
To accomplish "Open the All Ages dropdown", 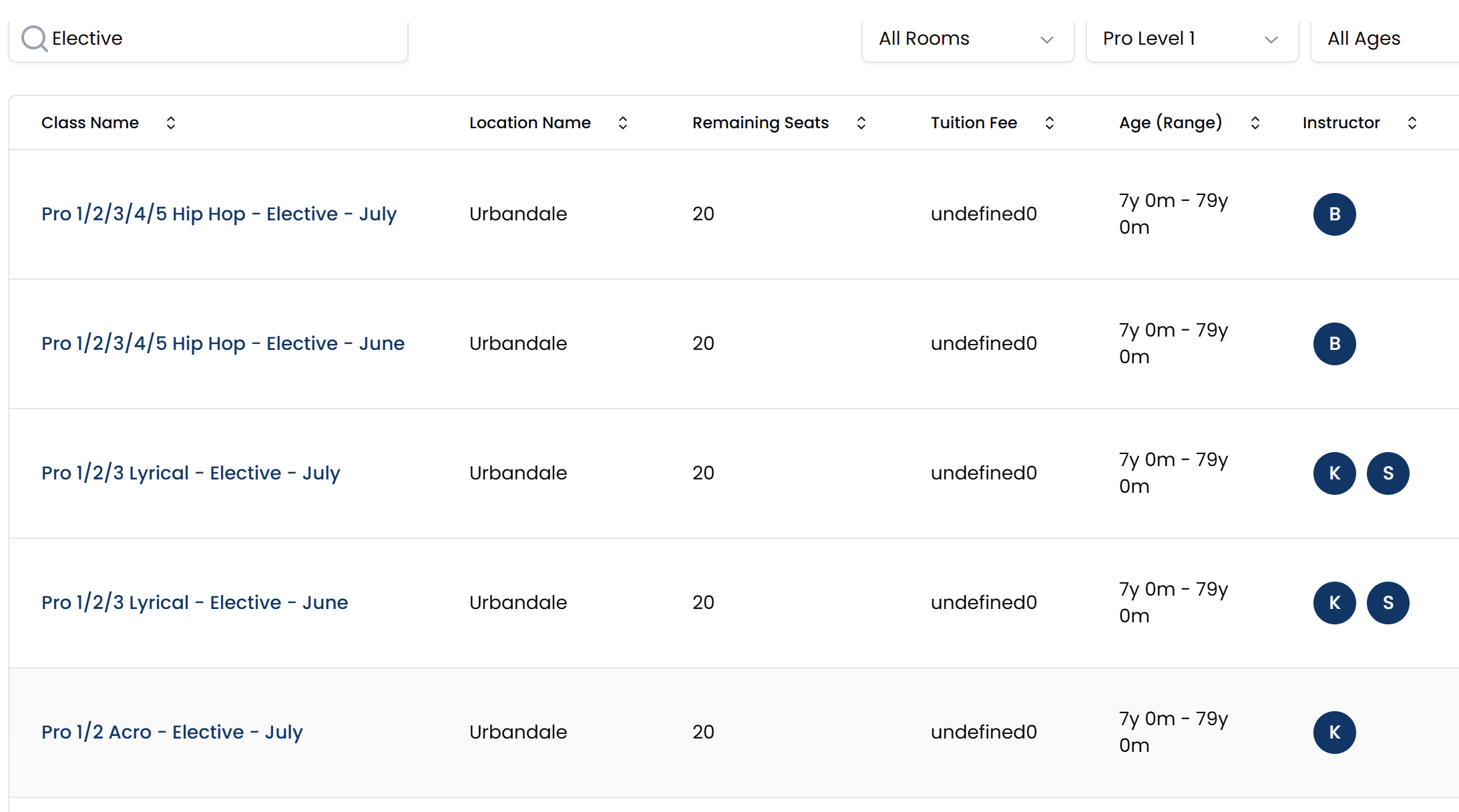I will (x=1382, y=39).
